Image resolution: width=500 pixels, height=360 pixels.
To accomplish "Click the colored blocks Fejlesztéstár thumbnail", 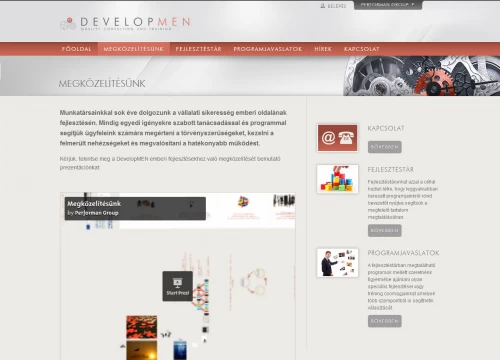I will pos(337,179).
